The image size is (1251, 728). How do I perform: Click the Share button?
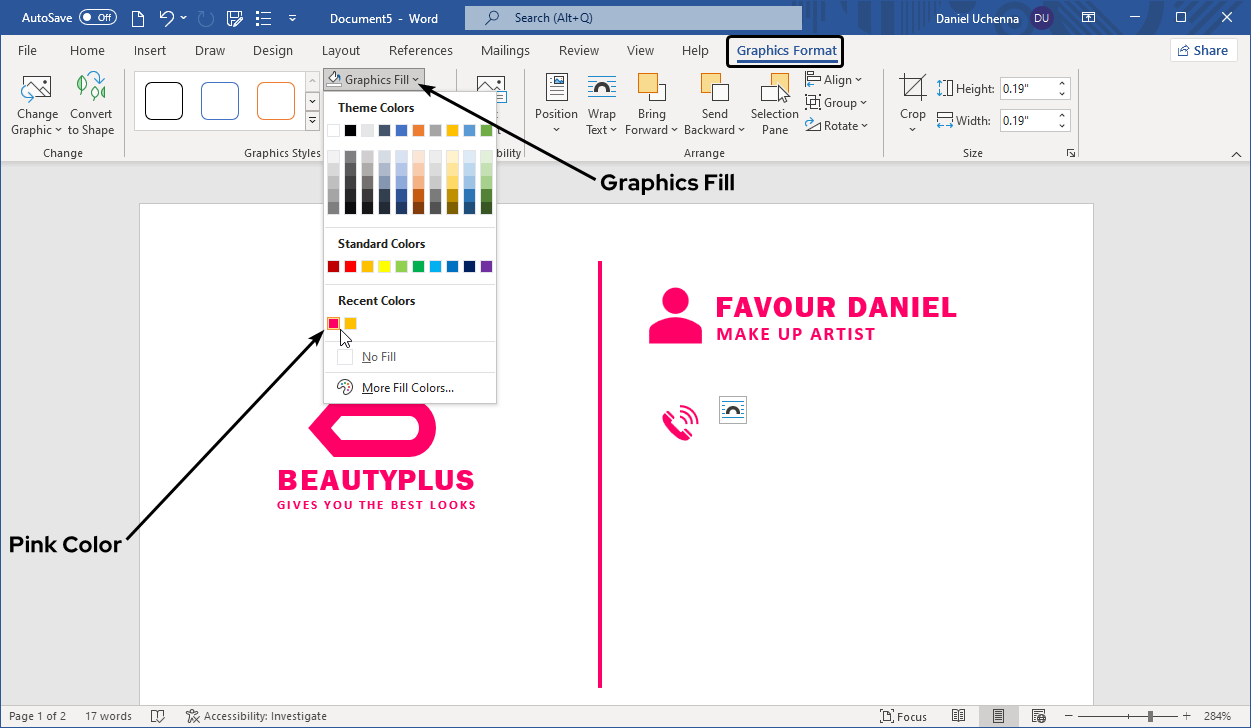pos(1203,51)
